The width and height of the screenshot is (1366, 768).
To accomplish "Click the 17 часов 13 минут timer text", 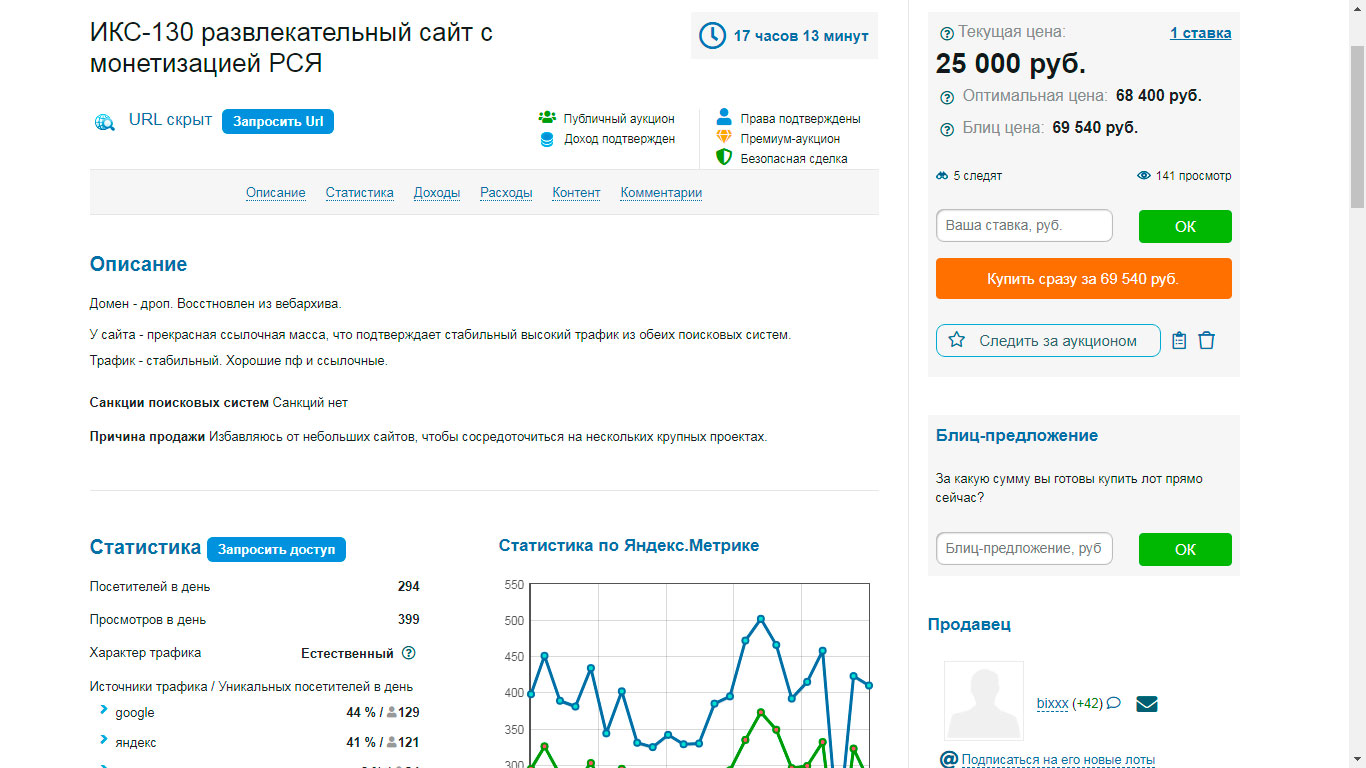I will tap(801, 36).
